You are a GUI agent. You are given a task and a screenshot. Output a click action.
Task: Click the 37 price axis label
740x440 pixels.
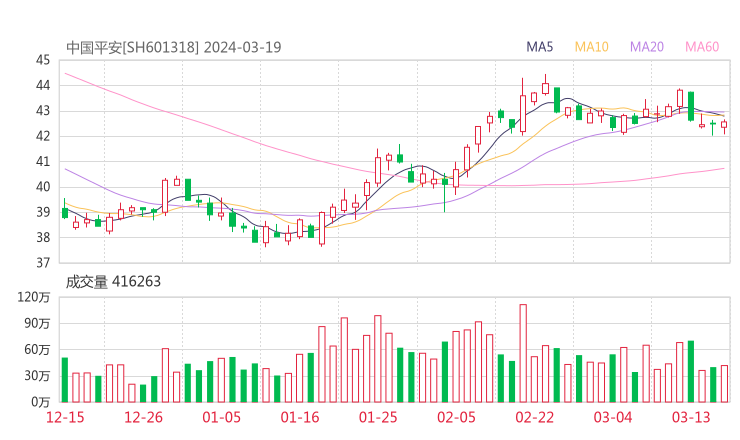43,262
